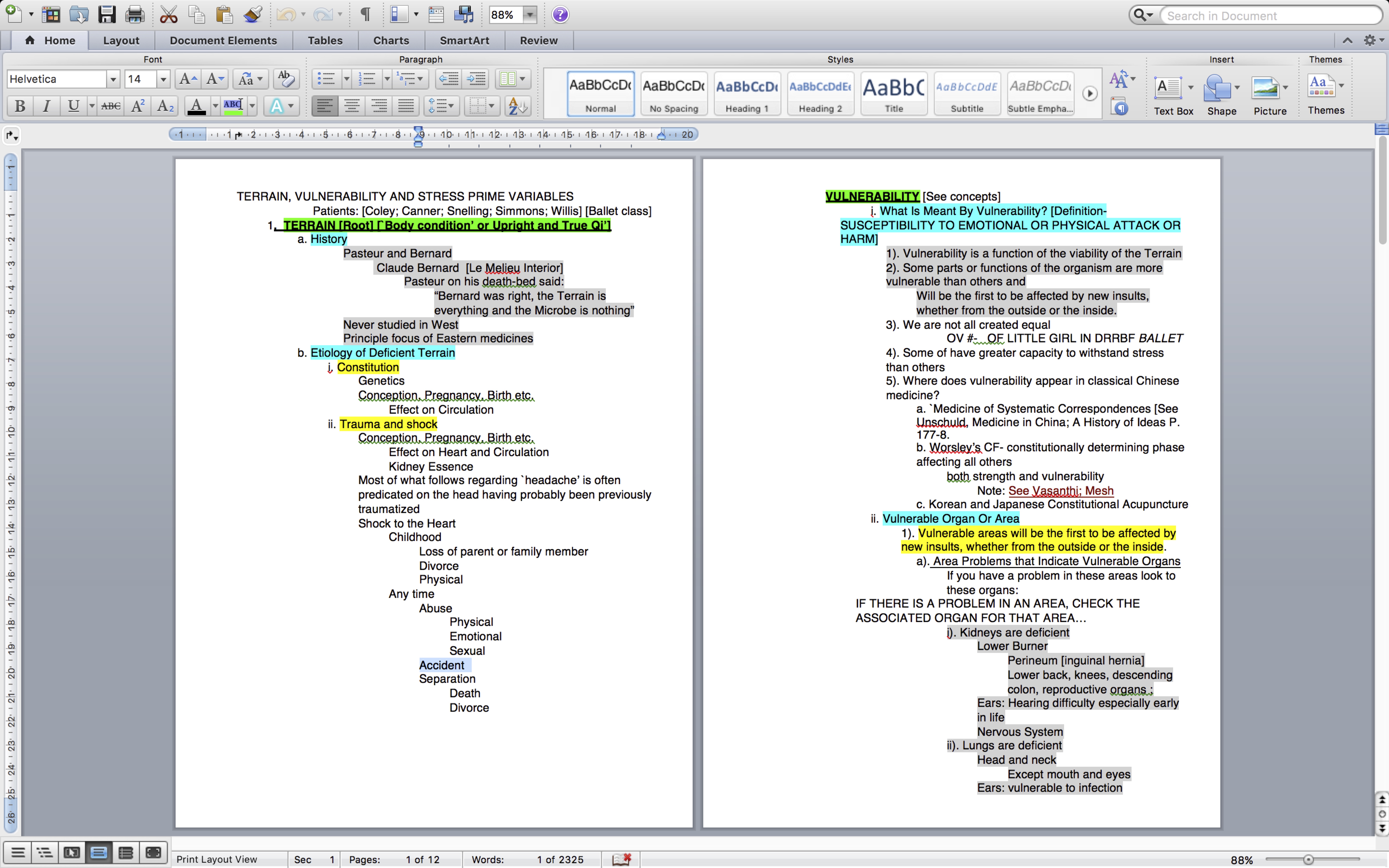Toggle show paragraph marks
The width and height of the screenshot is (1389, 868).
365,14
